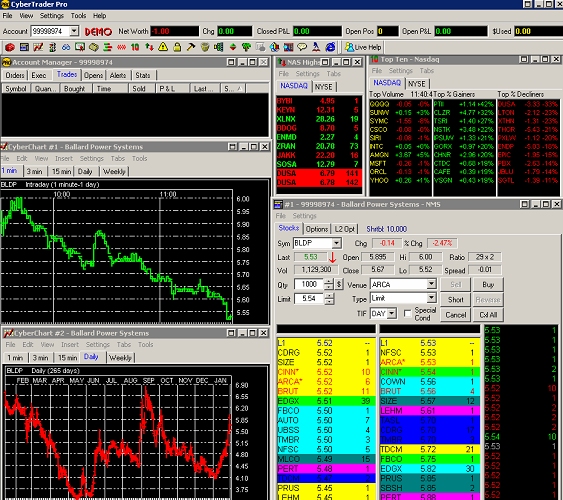Click the pie chart toolbar icon
Image resolution: width=563 pixels, height=500 pixels.
274,47
